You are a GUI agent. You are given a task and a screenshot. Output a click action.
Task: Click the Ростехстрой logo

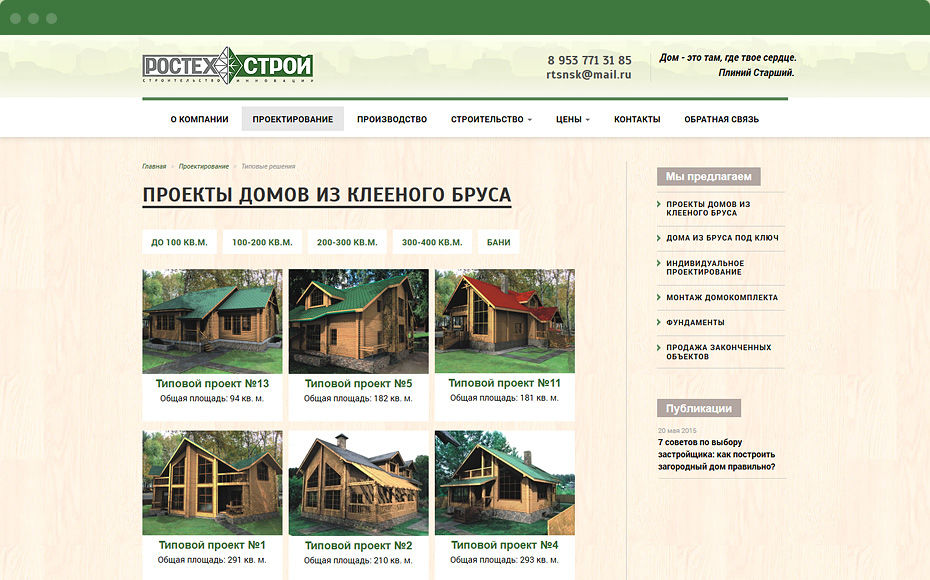pos(228,66)
